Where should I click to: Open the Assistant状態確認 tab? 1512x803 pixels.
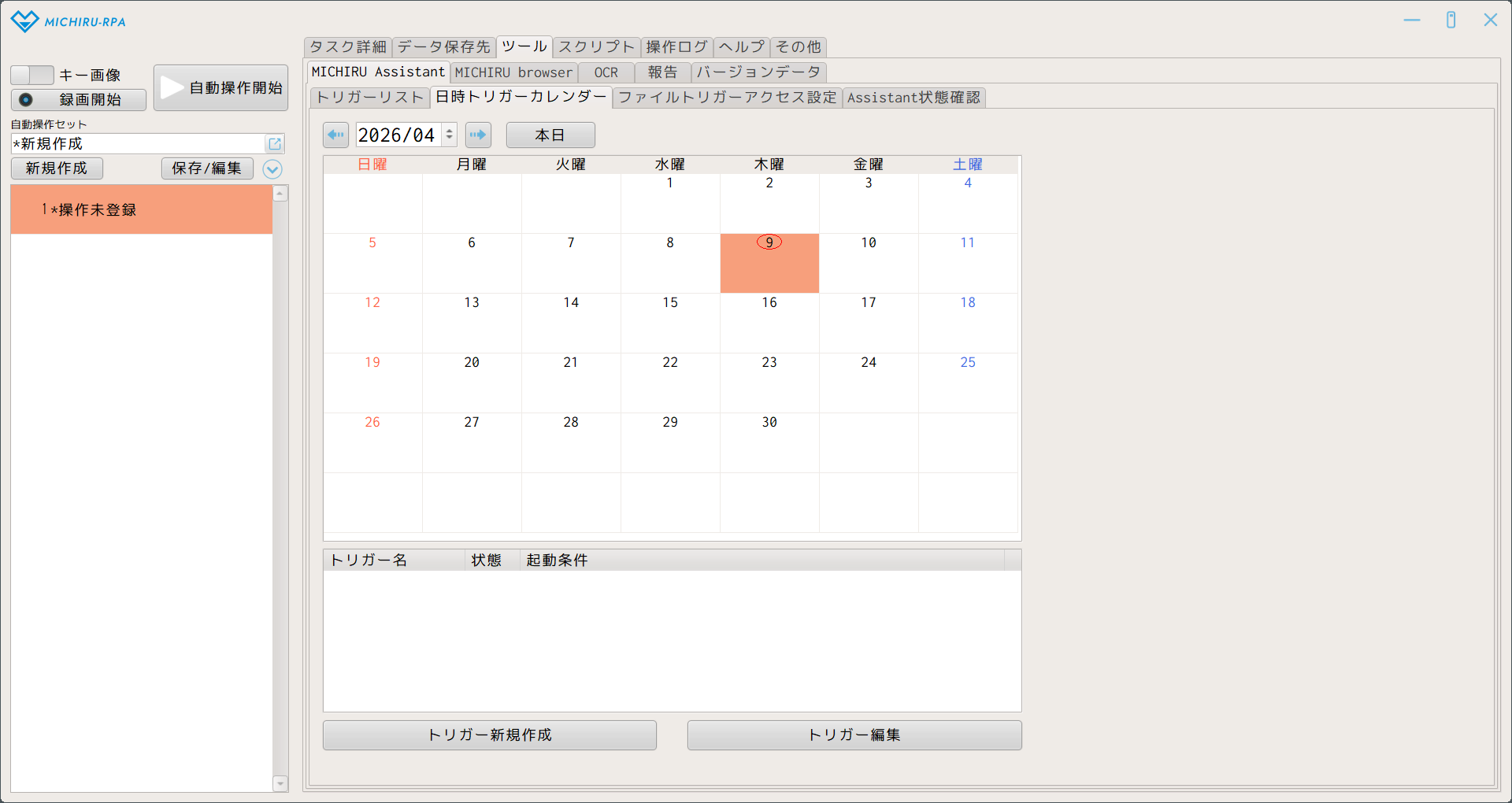pyautogui.click(x=913, y=98)
